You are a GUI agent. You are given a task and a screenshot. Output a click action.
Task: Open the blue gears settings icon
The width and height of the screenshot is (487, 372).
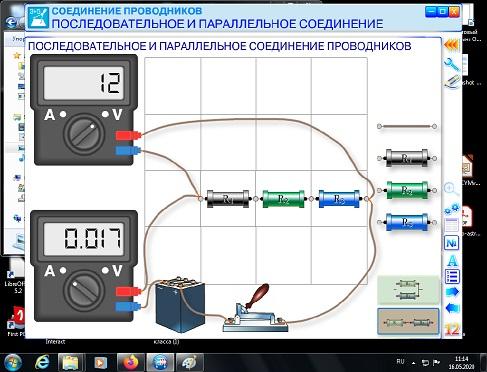(x=452, y=209)
